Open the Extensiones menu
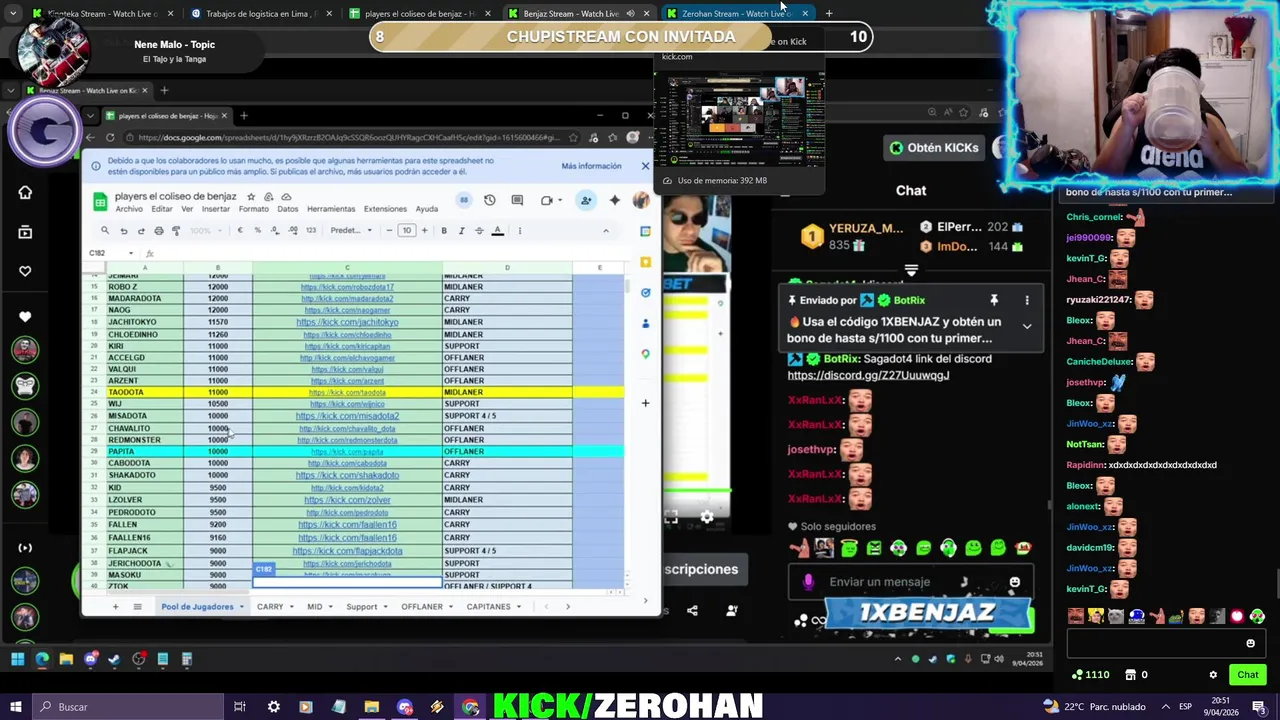This screenshot has height=720, width=1280. click(385, 209)
